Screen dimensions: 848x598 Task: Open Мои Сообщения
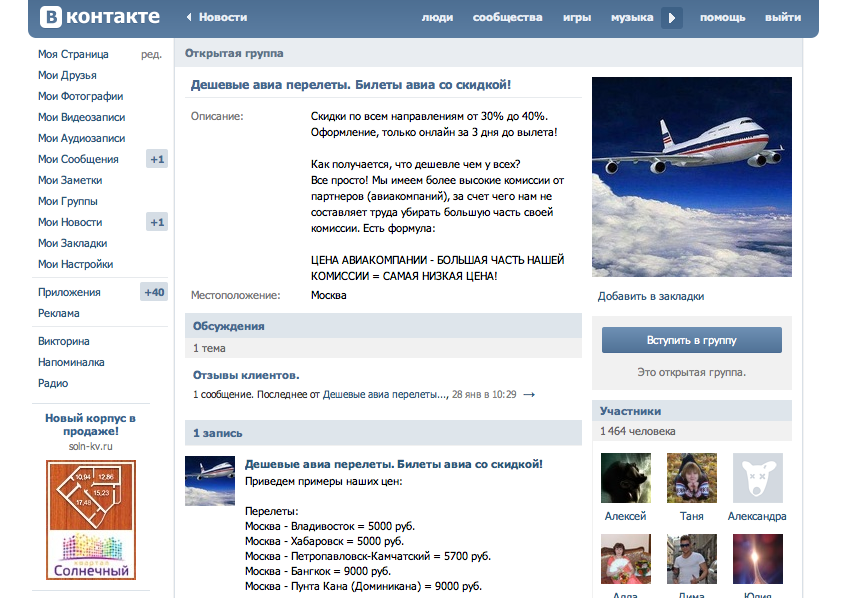(x=78, y=159)
